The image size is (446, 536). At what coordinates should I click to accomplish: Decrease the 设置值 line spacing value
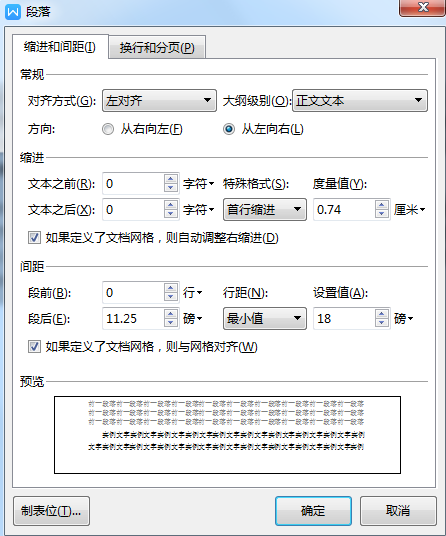click(x=381, y=323)
